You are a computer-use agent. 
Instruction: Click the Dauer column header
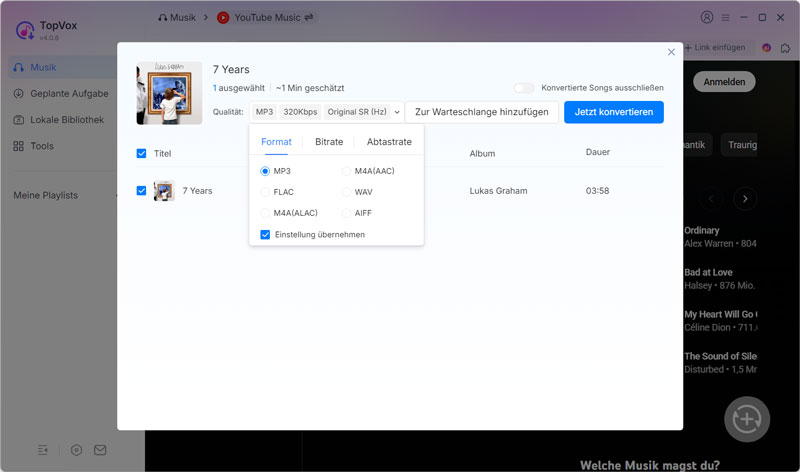(597, 152)
